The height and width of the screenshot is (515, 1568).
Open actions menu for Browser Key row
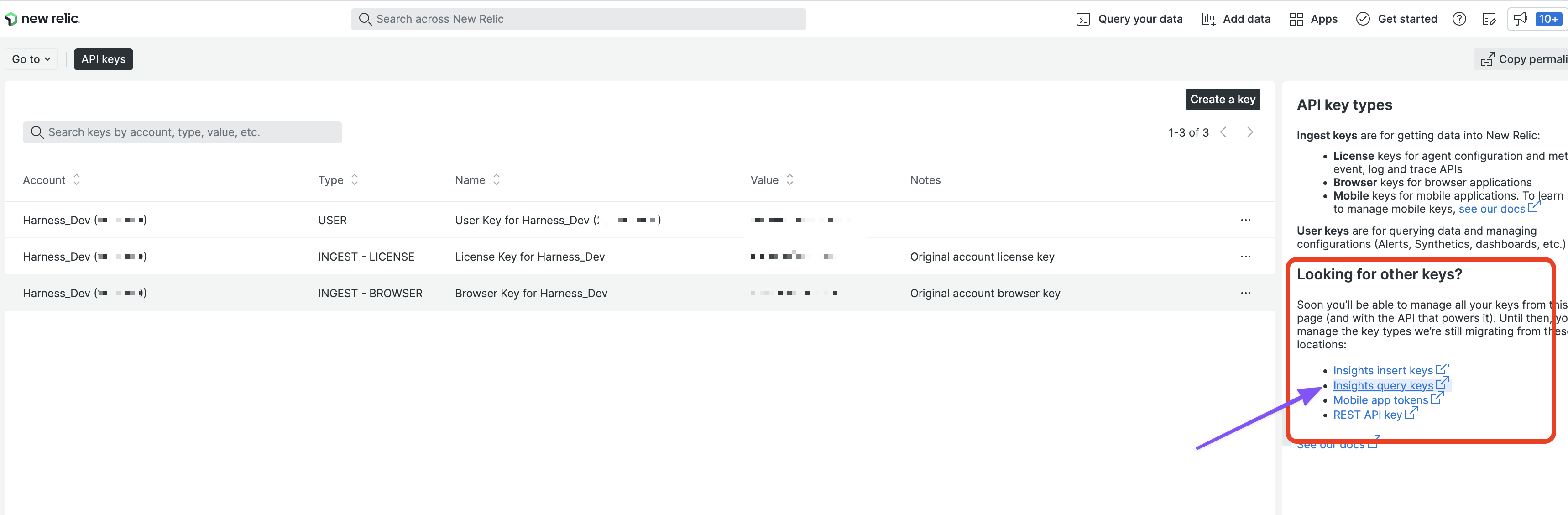click(1245, 293)
